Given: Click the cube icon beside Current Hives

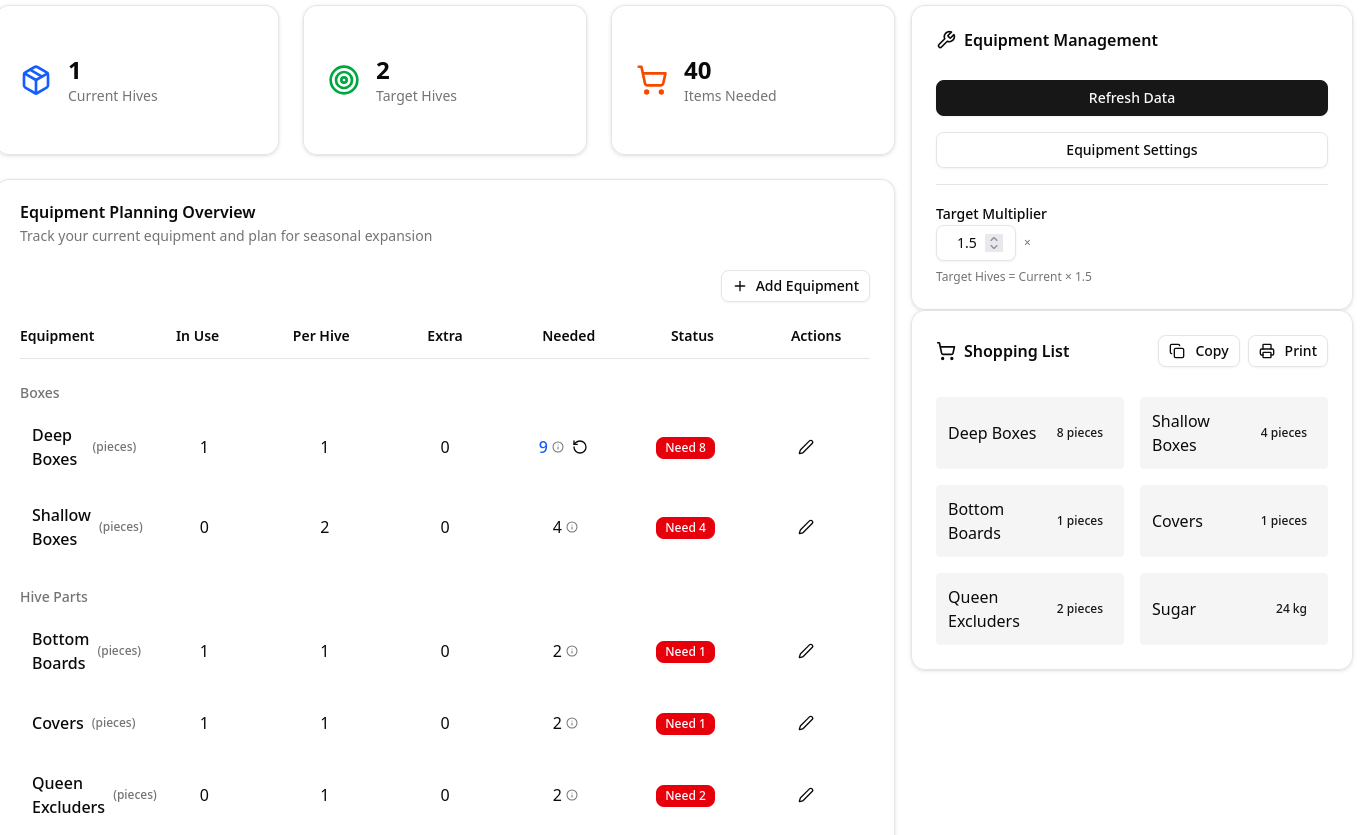Looking at the screenshot, I should [36, 80].
